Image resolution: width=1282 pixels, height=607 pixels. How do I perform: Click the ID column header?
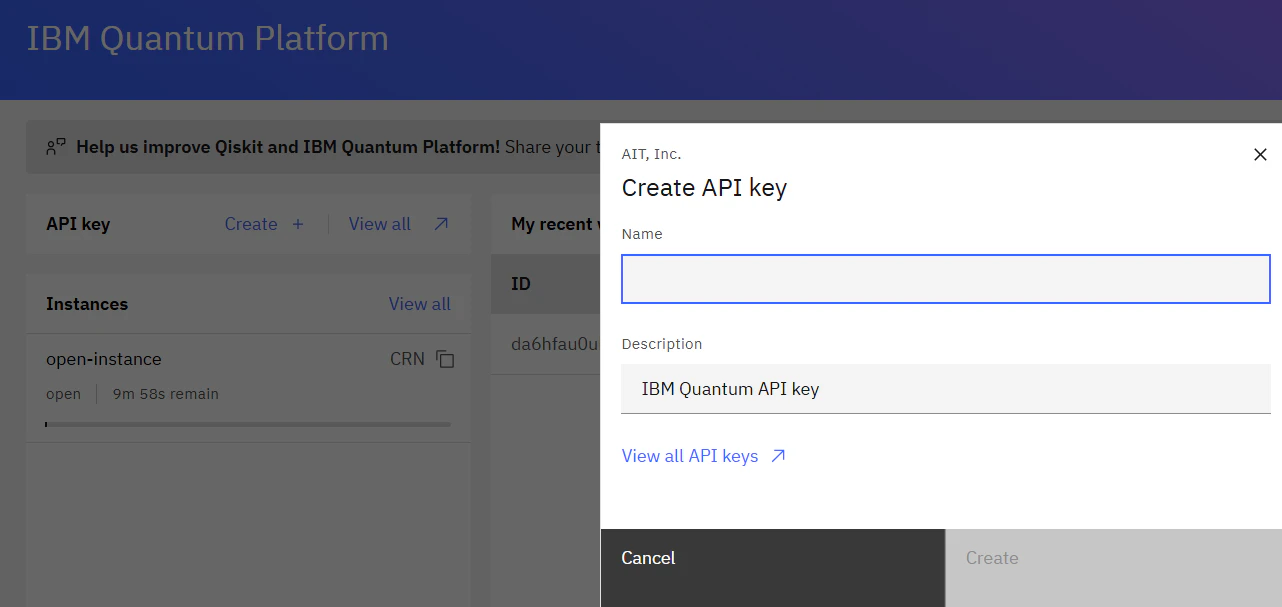(x=521, y=284)
